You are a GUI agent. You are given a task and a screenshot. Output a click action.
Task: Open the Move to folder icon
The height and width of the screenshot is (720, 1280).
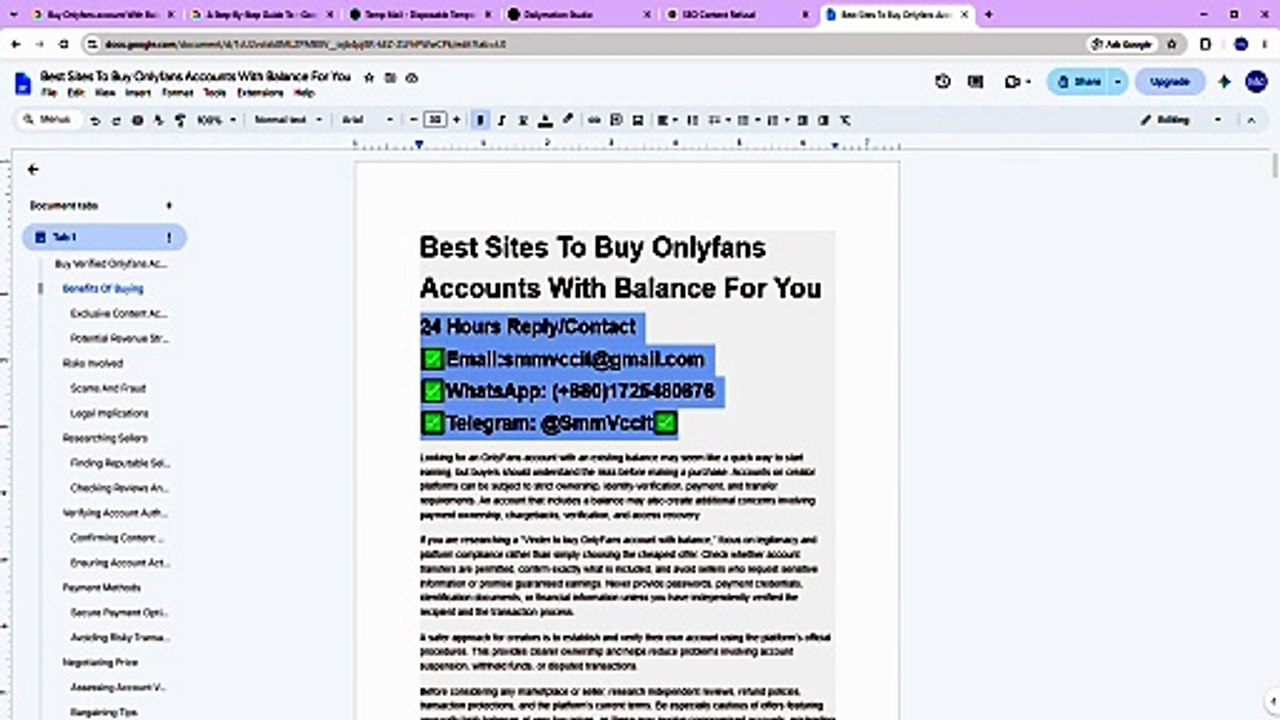[391, 77]
